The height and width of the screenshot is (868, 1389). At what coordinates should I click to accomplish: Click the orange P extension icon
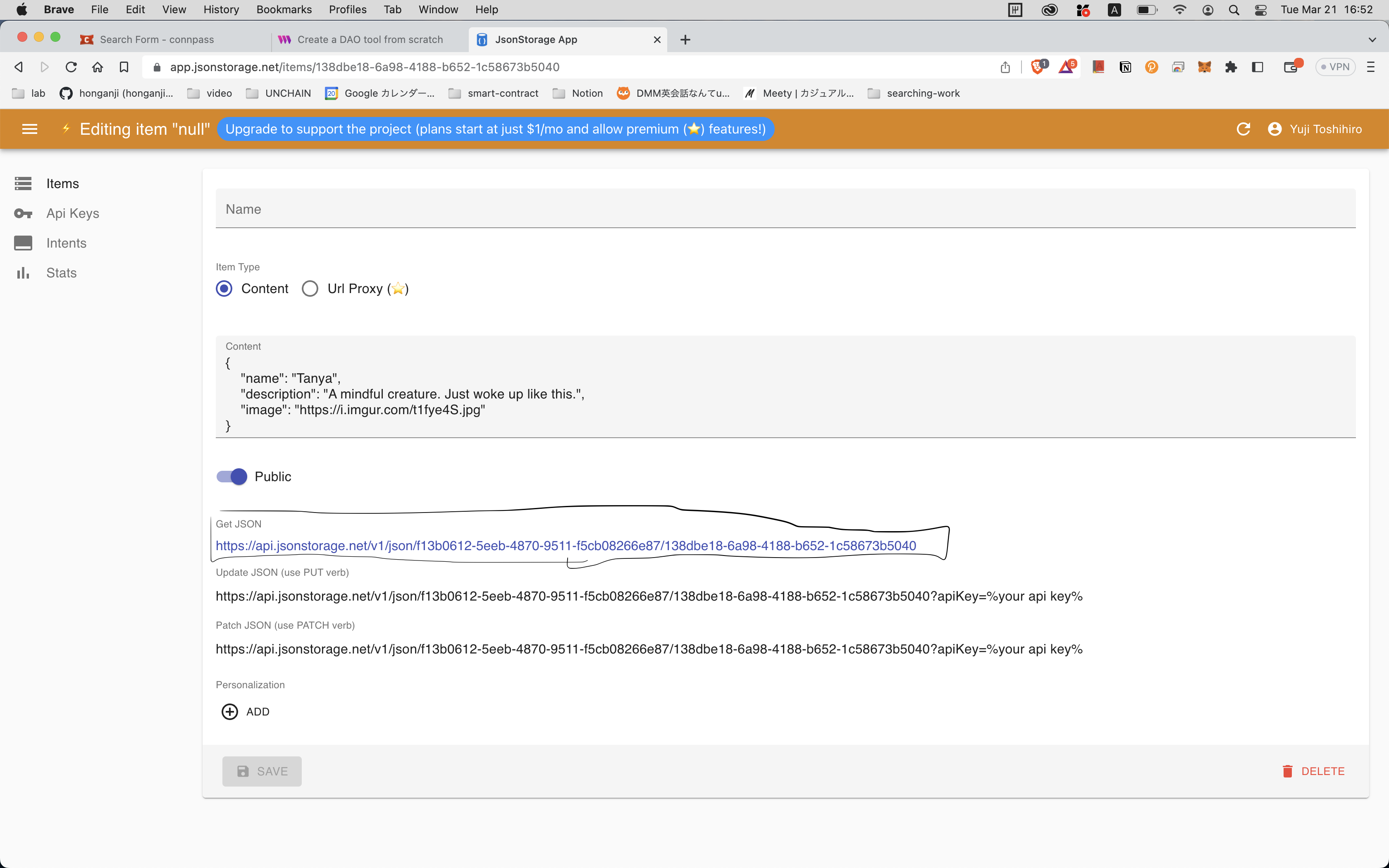click(1151, 67)
